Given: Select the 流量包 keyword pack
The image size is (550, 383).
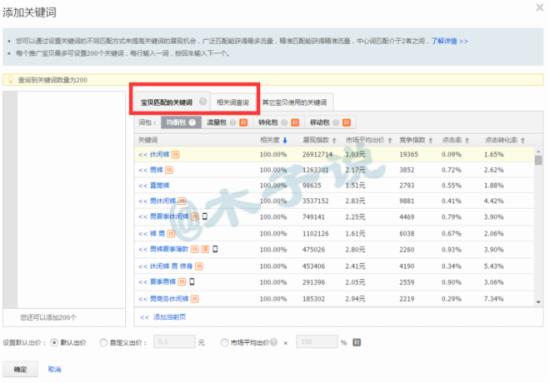Looking at the screenshot, I should coord(216,122).
